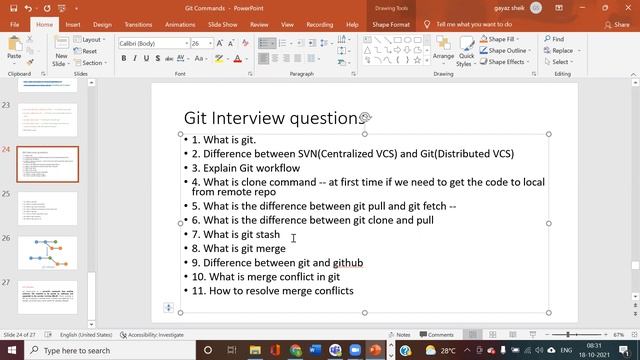Open the File tab
The image size is (640, 360).
[15, 24]
